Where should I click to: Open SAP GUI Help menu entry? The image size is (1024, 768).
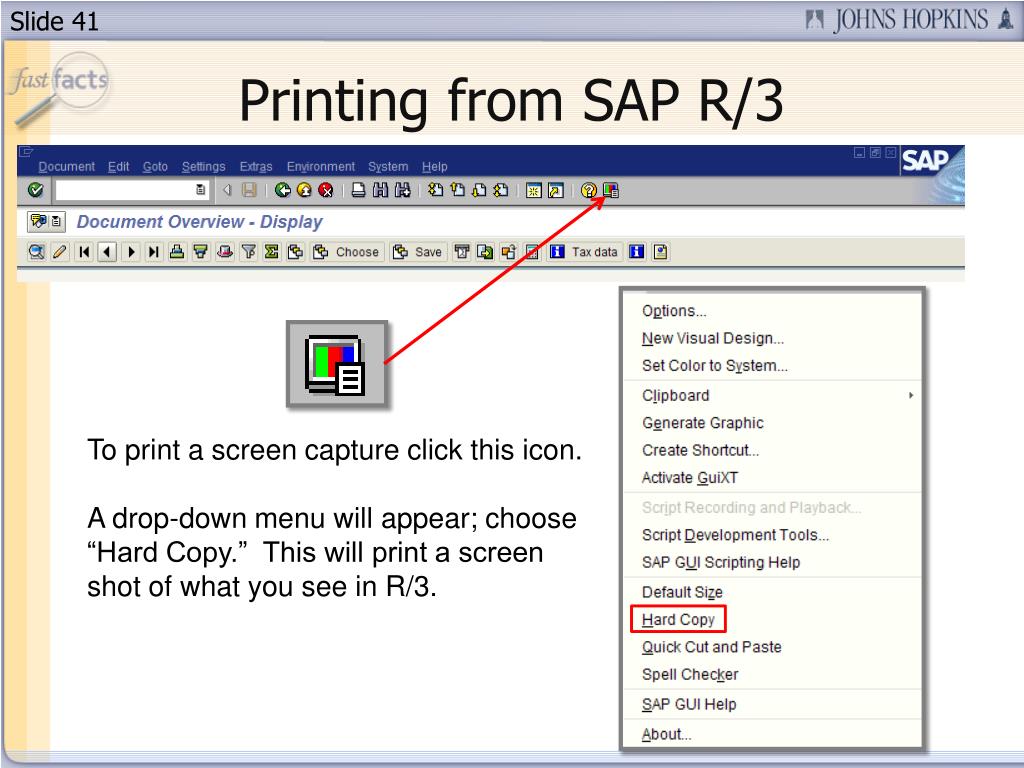point(773,704)
